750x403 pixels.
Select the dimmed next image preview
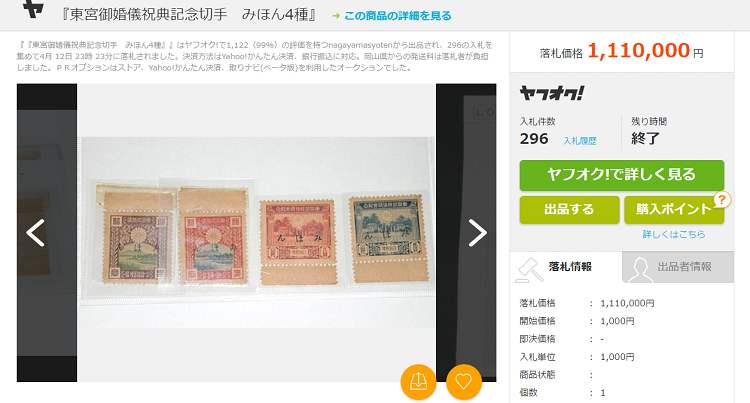point(466,233)
